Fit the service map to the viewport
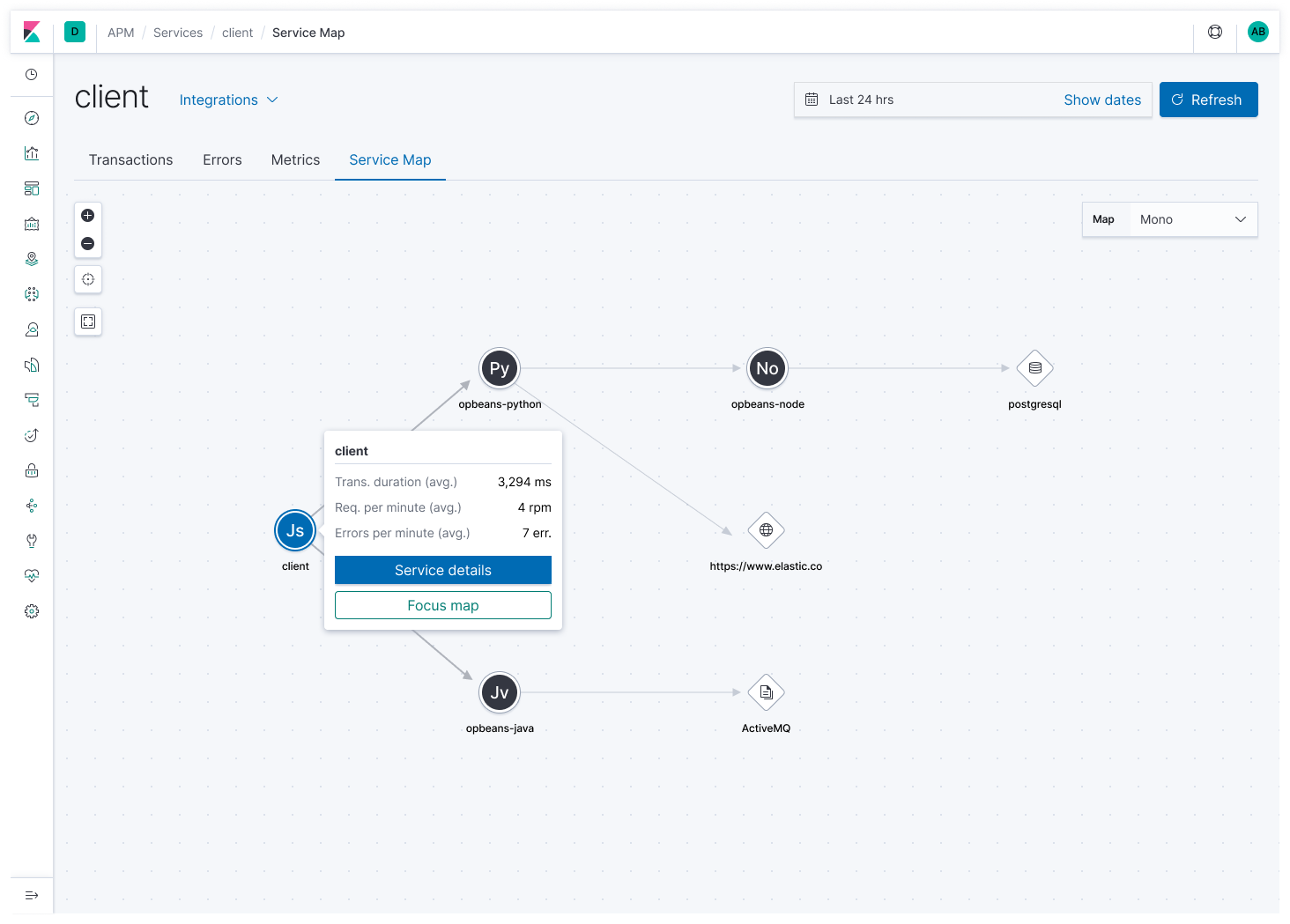 pos(87,321)
